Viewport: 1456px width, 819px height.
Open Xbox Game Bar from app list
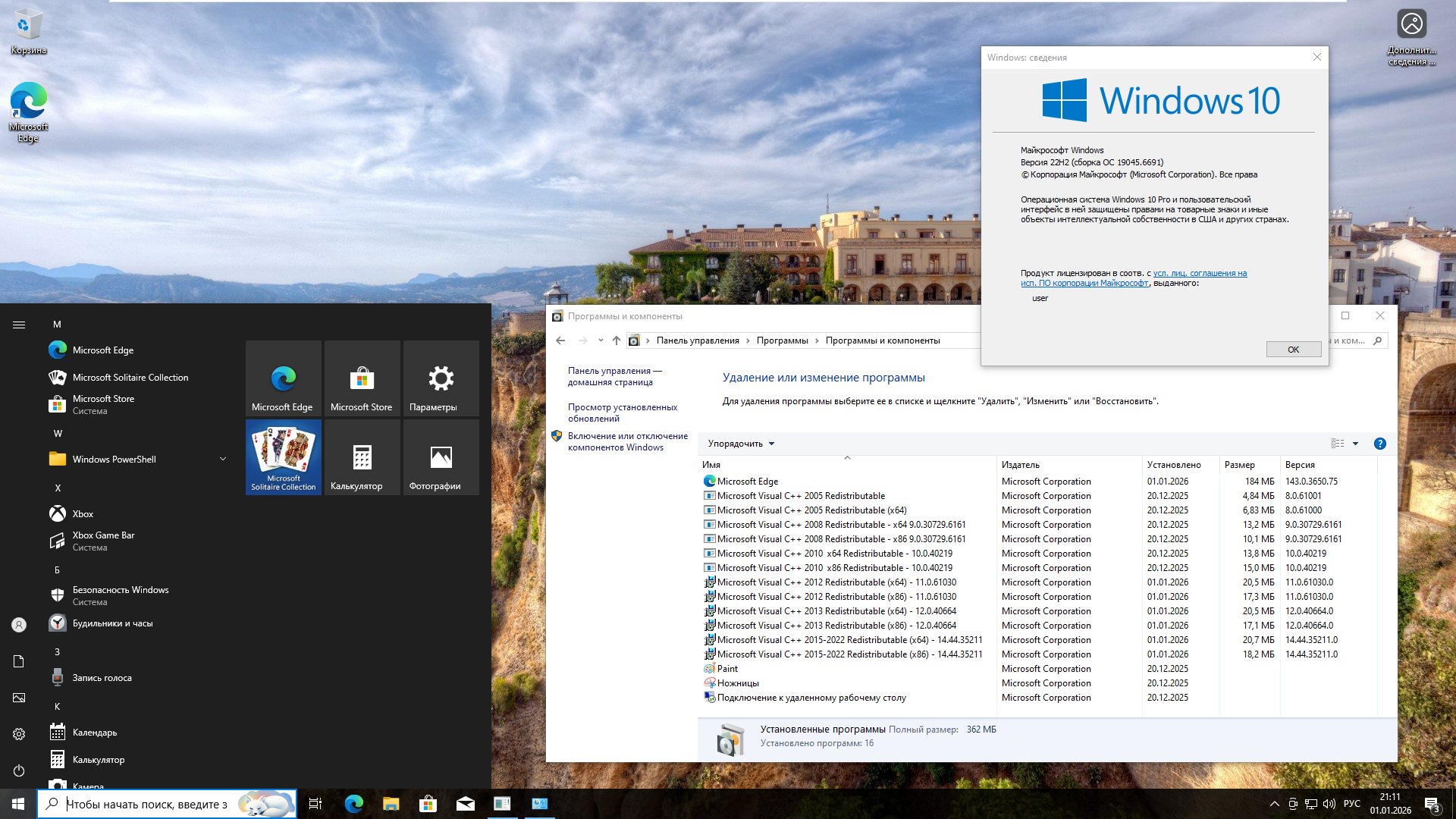point(104,541)
